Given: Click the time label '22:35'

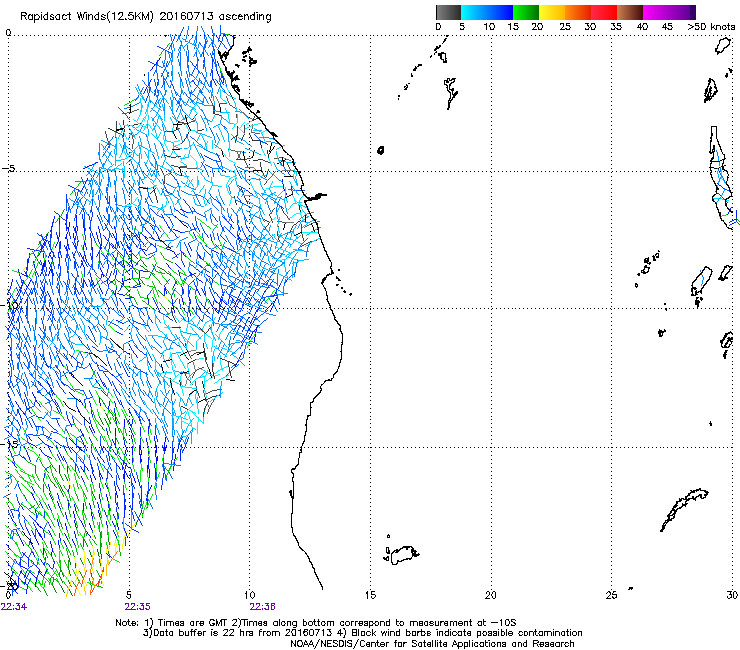Looking at the screenshot, I should [x=137, y=607].
